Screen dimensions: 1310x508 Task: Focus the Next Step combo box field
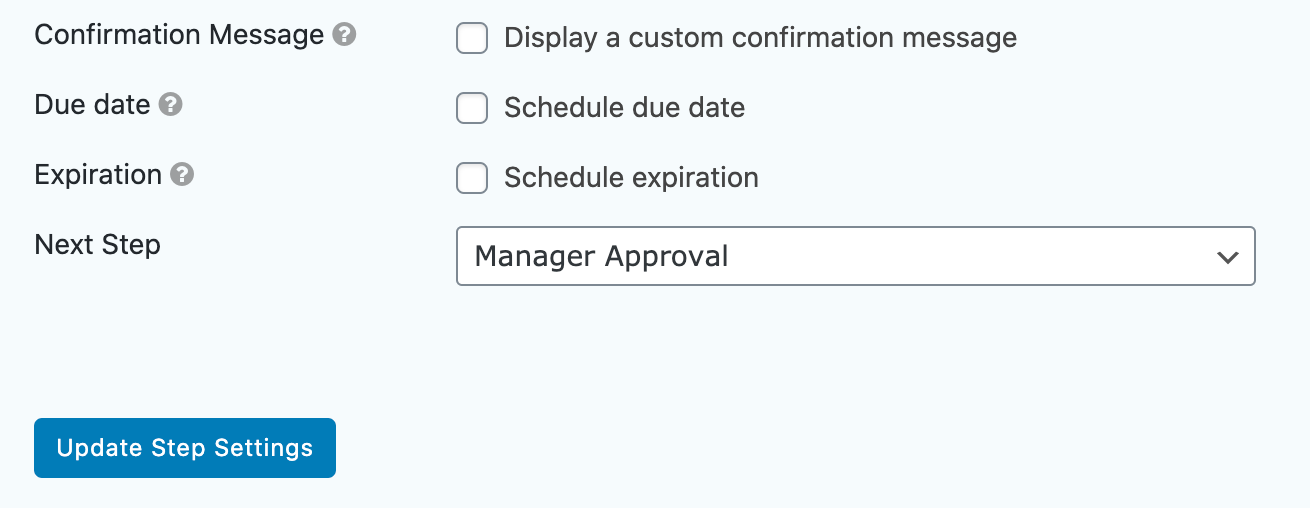[x=855, y=256]
